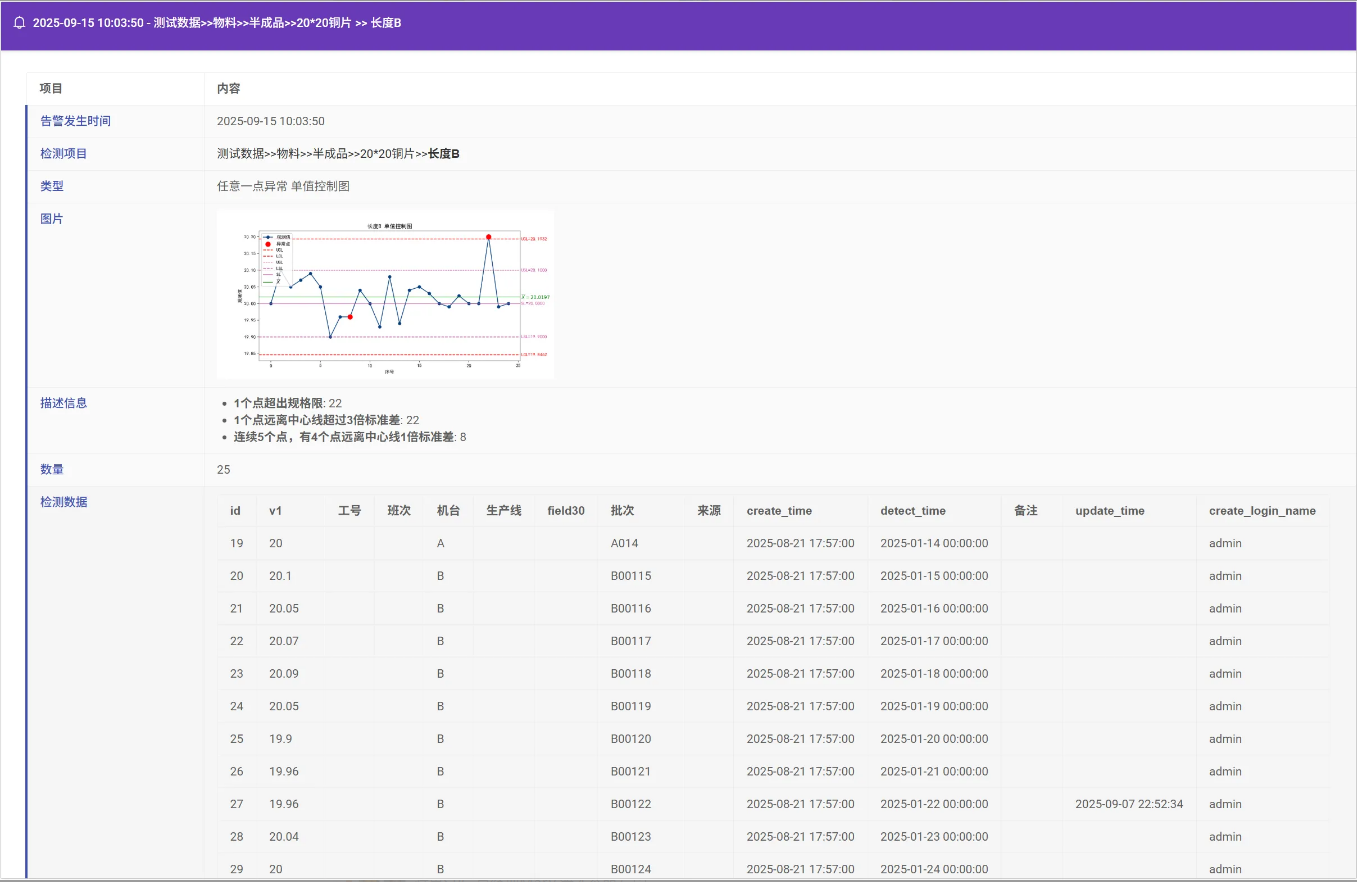Select the 检测项目 row label
The width and height of the screenshot is (1357, 882).
63,154
